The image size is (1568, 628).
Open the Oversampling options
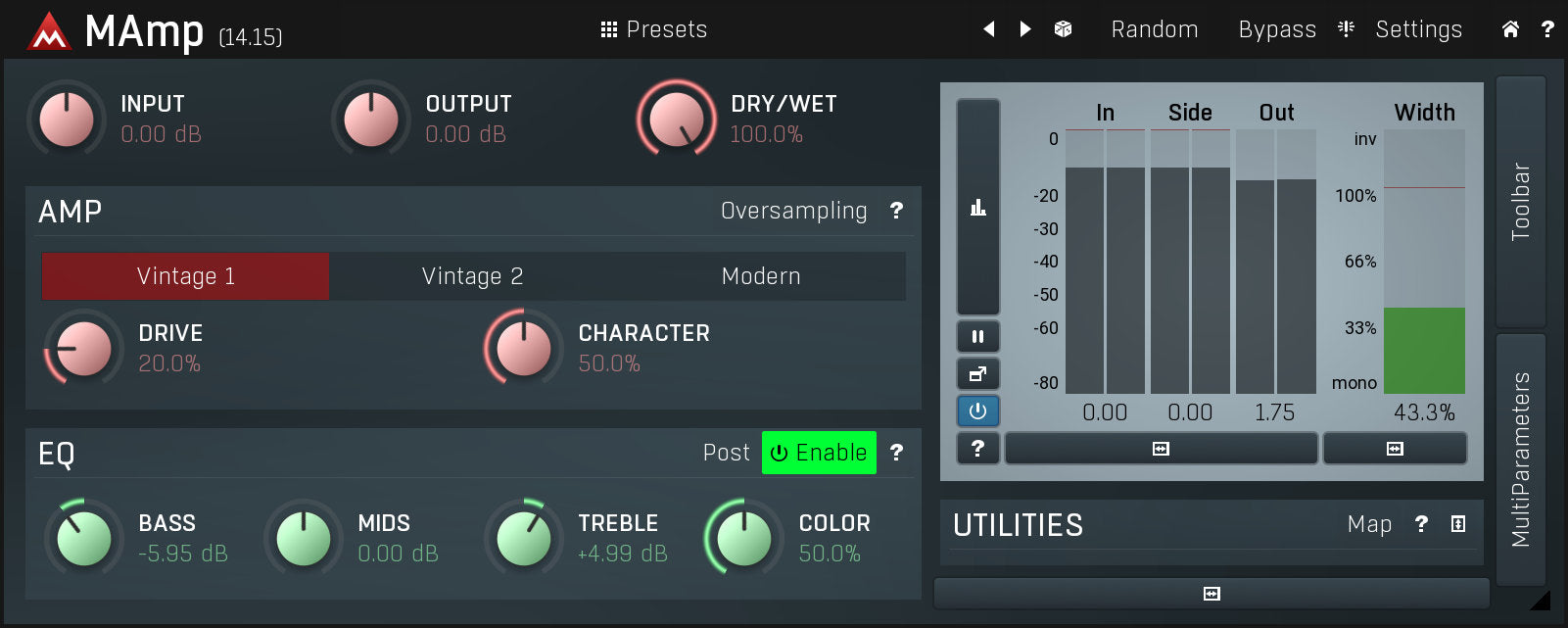793,211
